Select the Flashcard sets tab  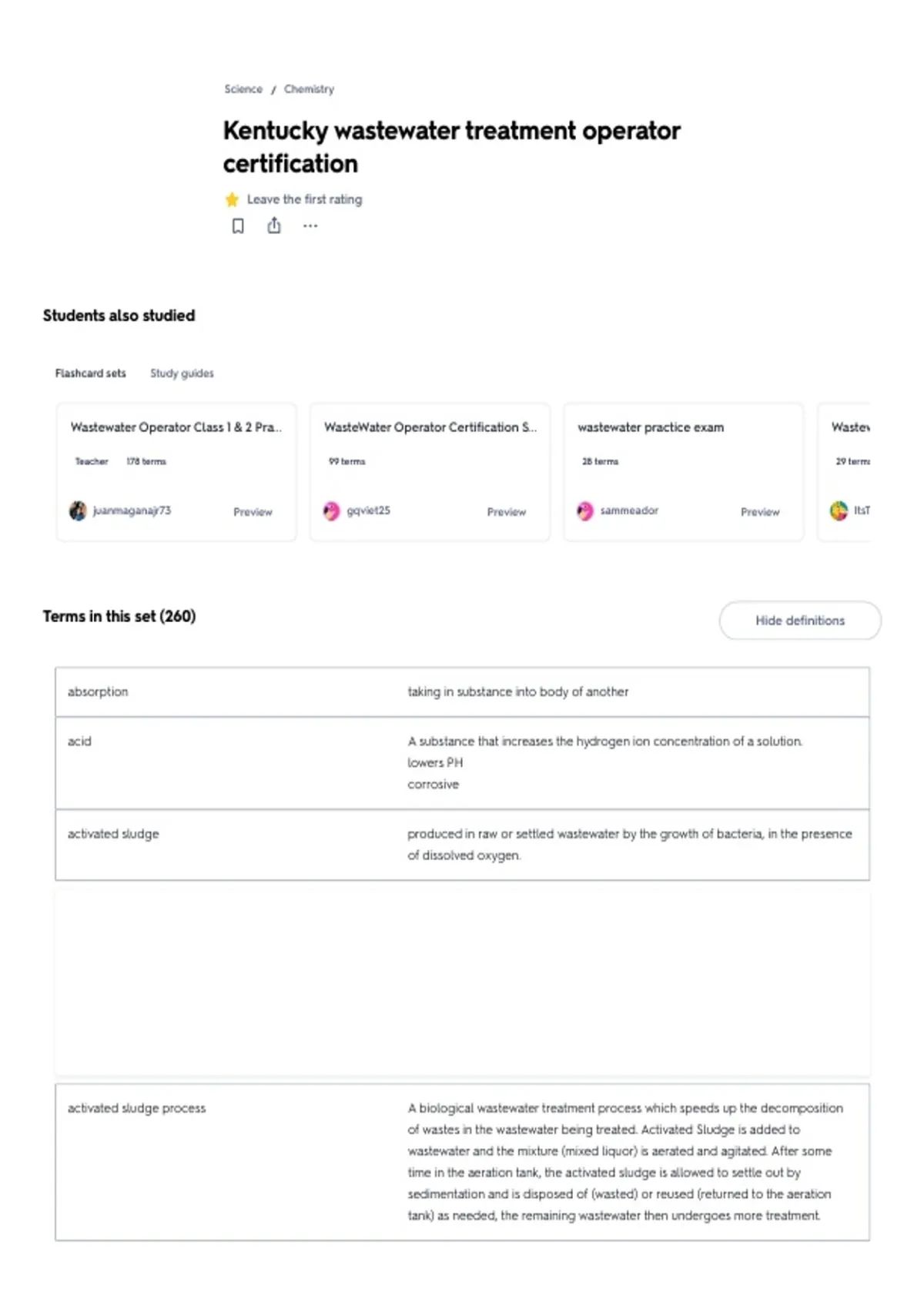90,373
